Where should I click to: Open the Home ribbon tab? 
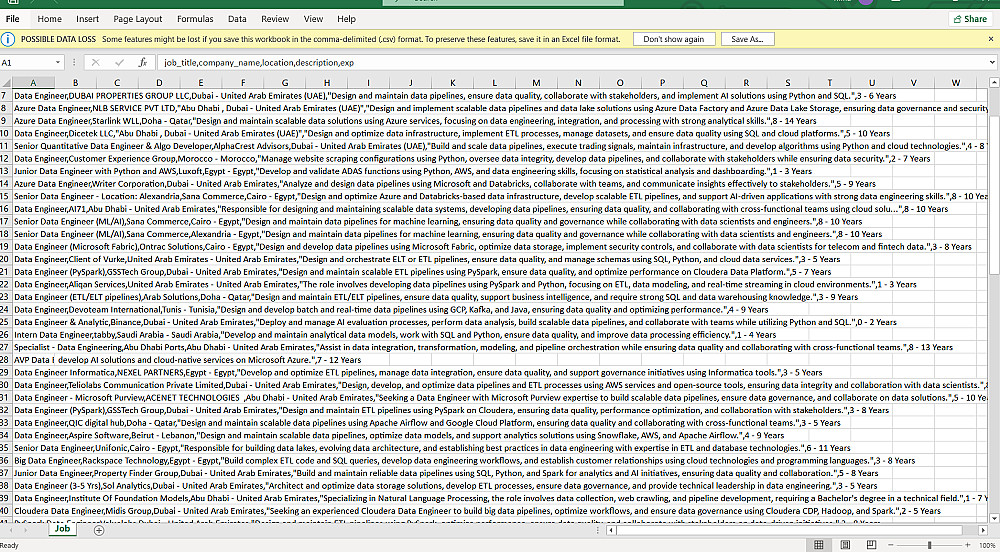(50, 19)
